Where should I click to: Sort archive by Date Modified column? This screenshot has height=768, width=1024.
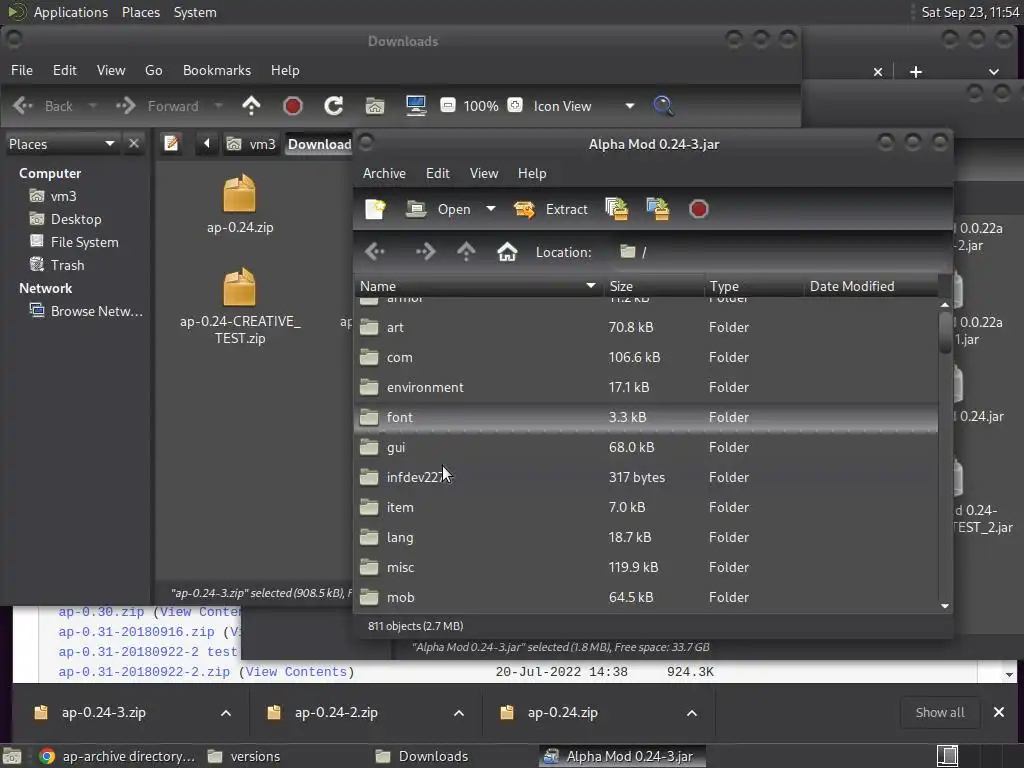(x=871, y=286)
